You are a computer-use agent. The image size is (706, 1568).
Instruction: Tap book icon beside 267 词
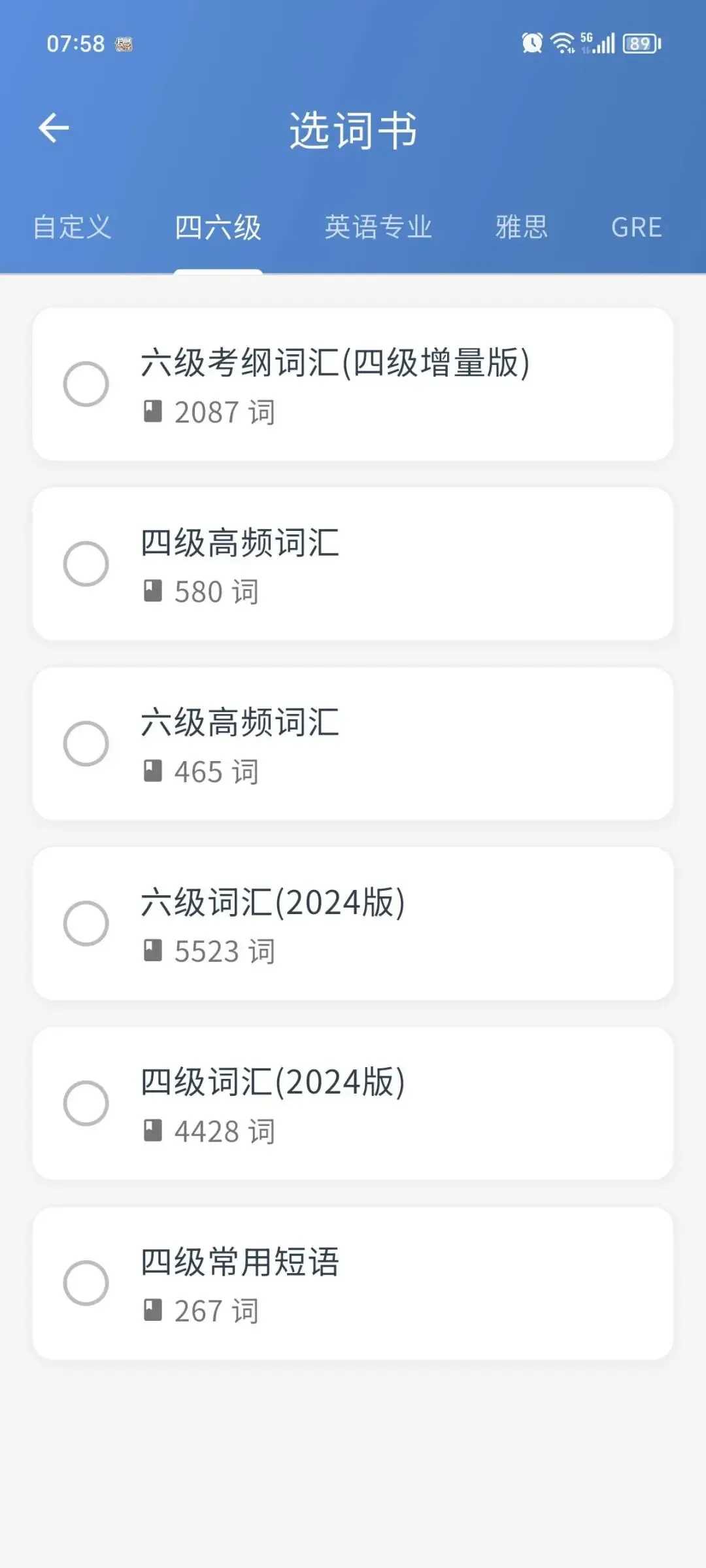(152, 1310)
